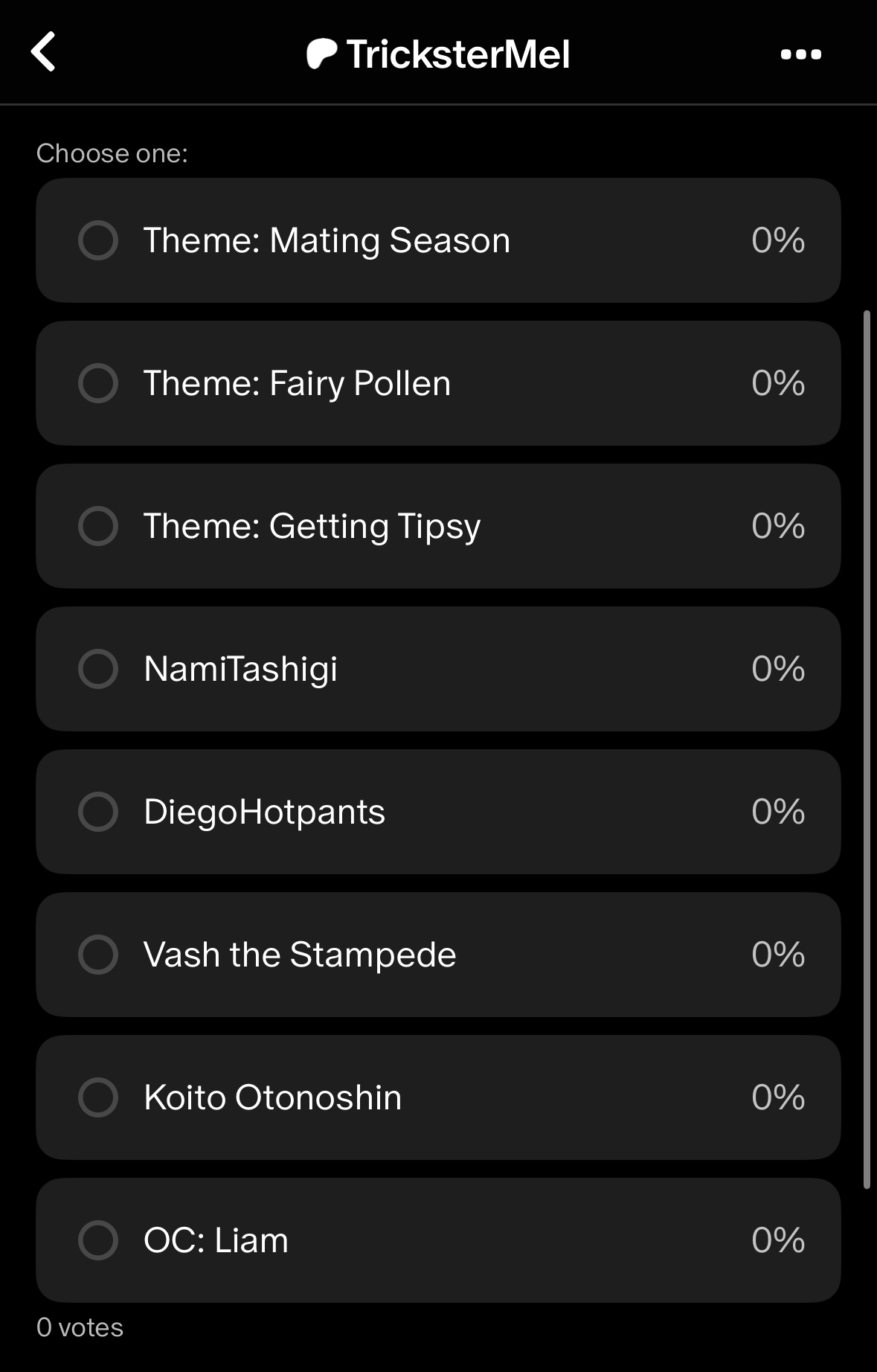Select the Theme: Mating Season radio button
877x1372 pixels.
point(98,240)
